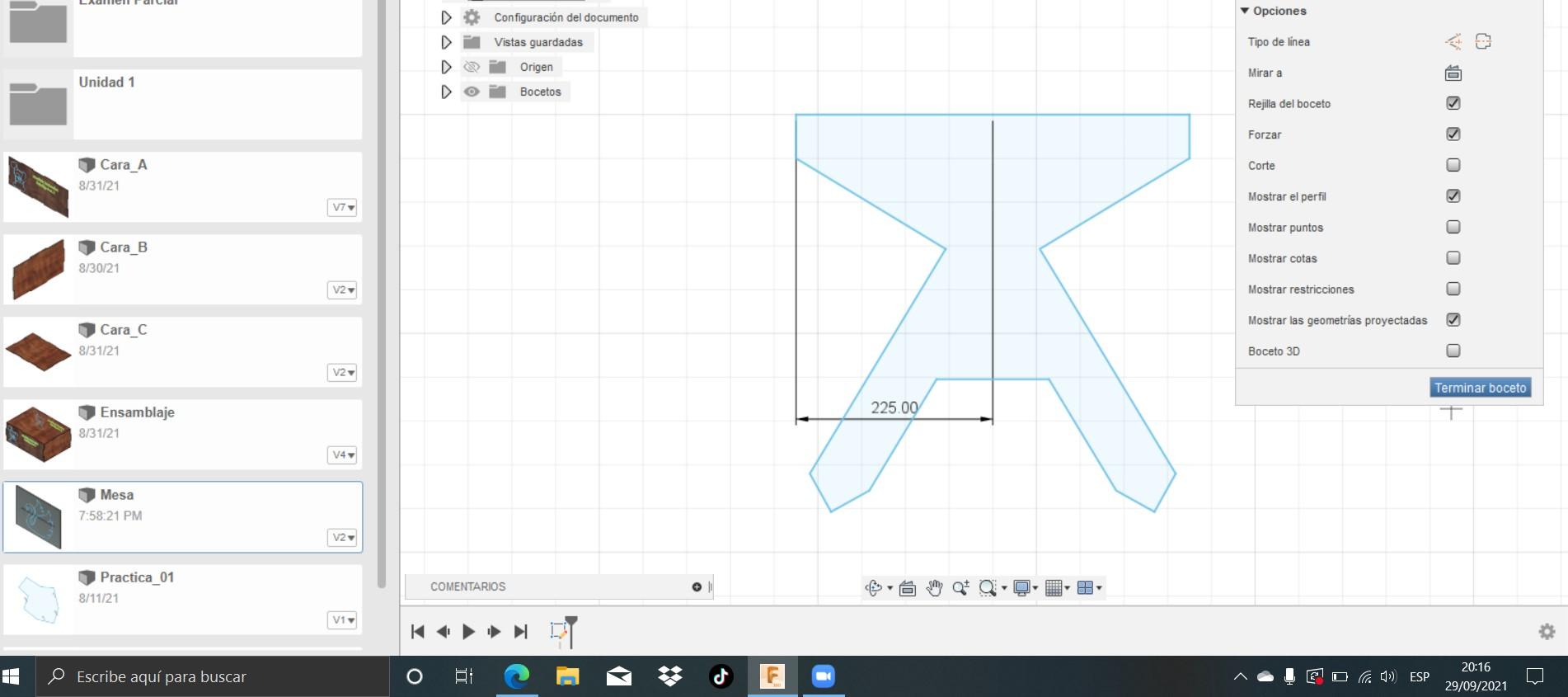Screen dimensions: 1568x697
Task: Click the Configuración del documento gear icon
Action: (472, 17)
